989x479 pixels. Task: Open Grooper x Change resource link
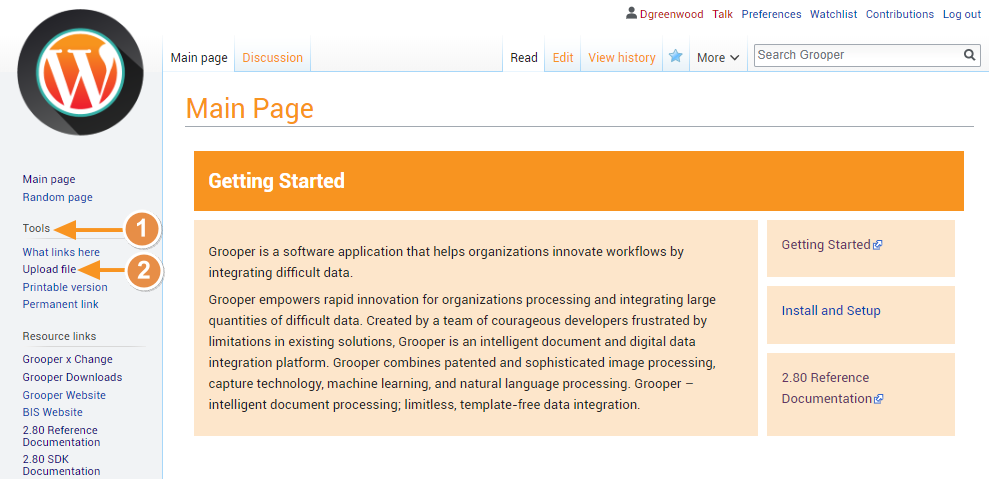click(x=67, y=359)
